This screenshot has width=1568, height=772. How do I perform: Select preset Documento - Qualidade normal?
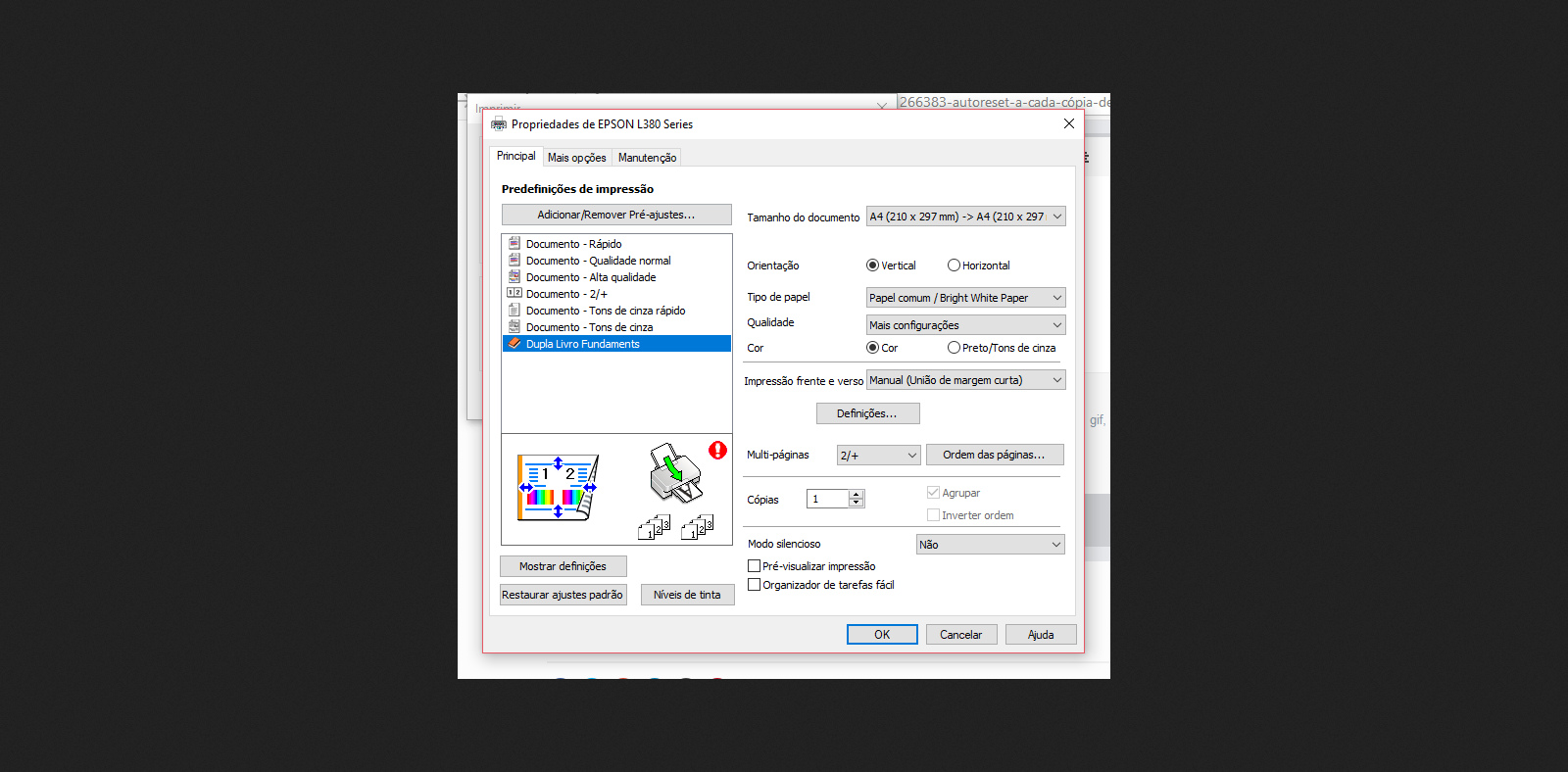click(616, 261)
